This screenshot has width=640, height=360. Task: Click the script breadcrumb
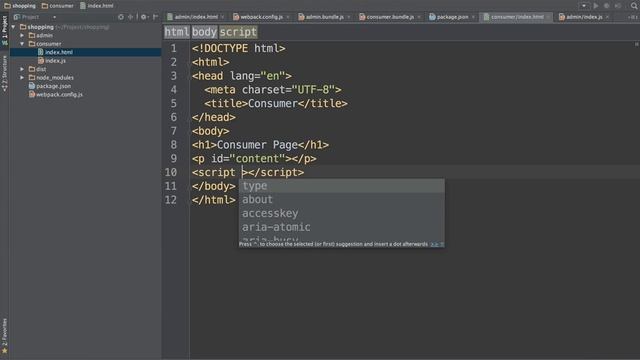pyautogui.click(x=238, y=32)
